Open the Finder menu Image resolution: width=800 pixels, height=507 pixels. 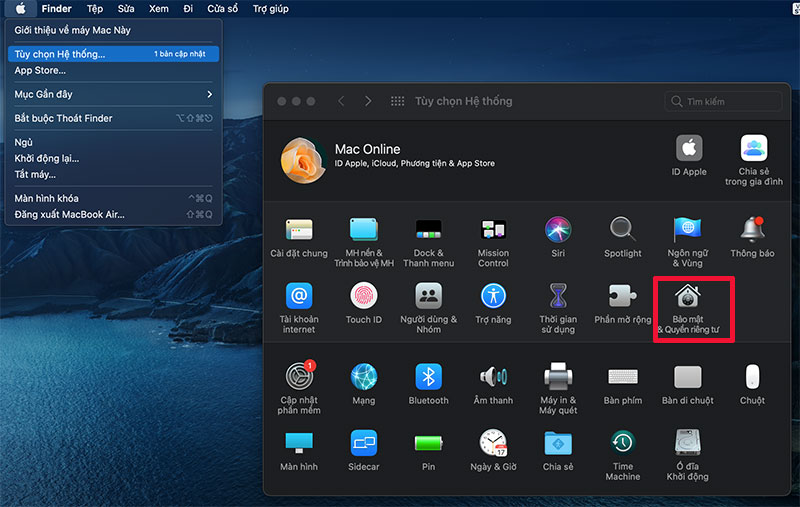pos(57,8)
